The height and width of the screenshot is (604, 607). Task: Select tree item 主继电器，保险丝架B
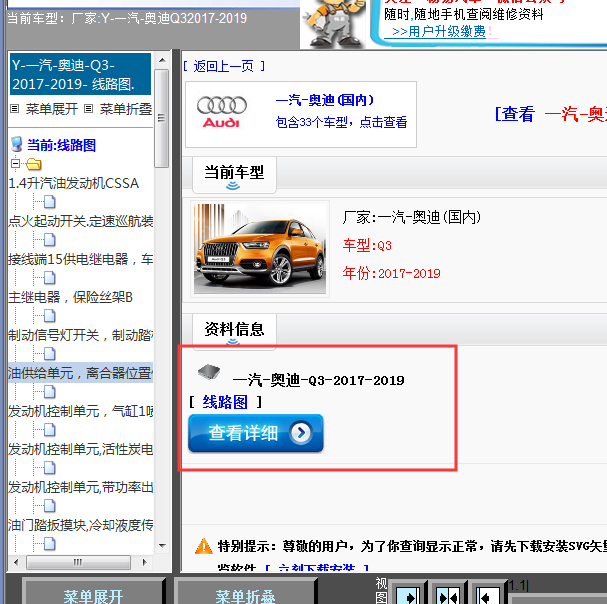click(x=70, y=297)
